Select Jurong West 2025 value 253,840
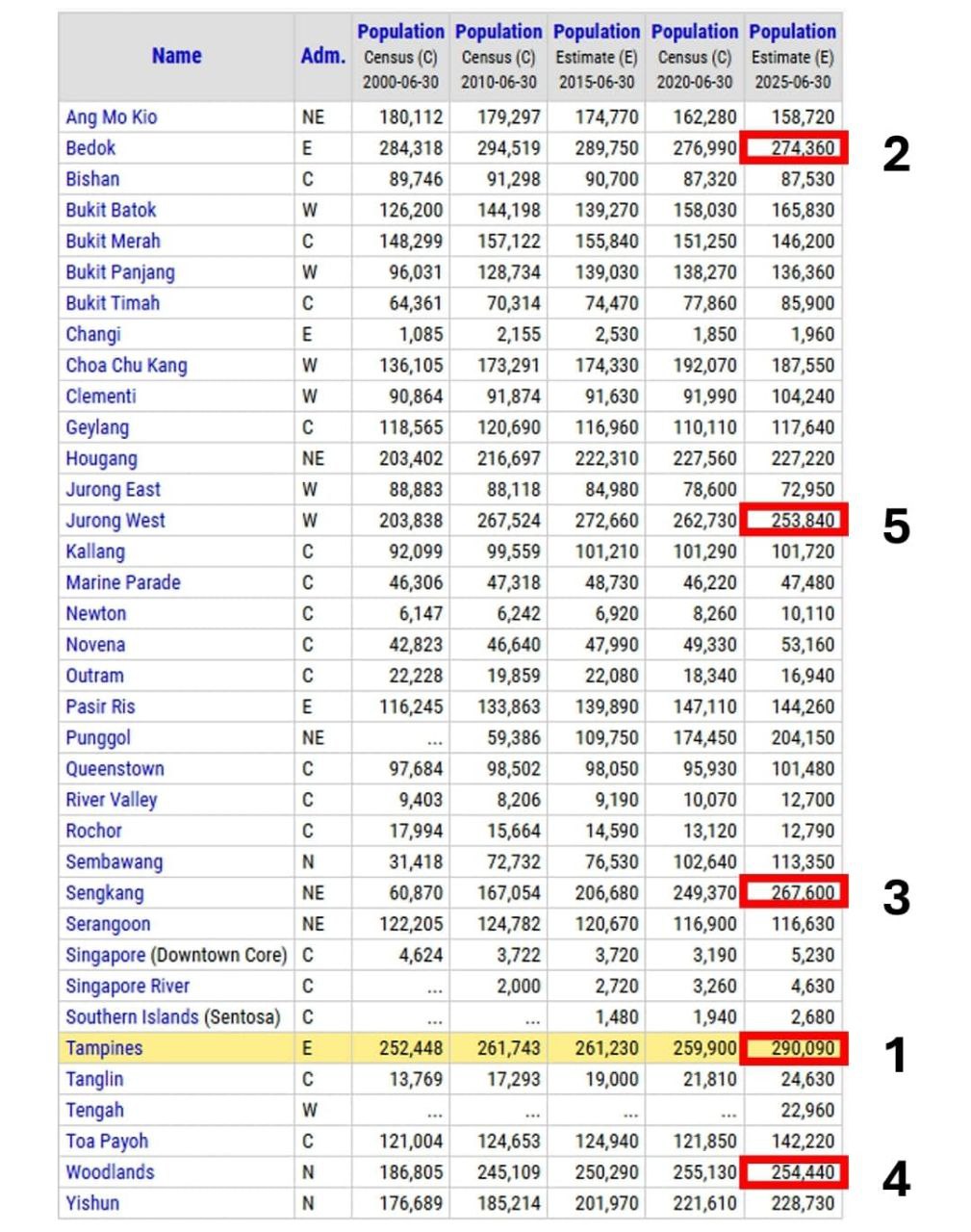 tap(803, 521)
